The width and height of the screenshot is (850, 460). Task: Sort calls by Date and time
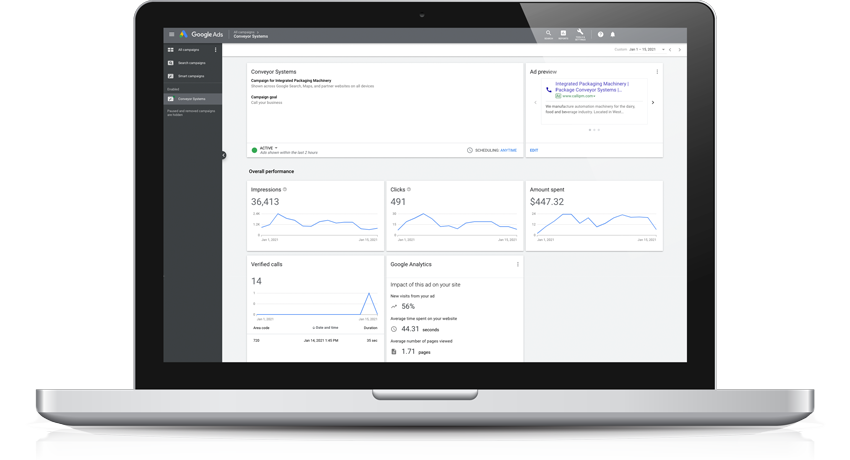coord(325,328)
